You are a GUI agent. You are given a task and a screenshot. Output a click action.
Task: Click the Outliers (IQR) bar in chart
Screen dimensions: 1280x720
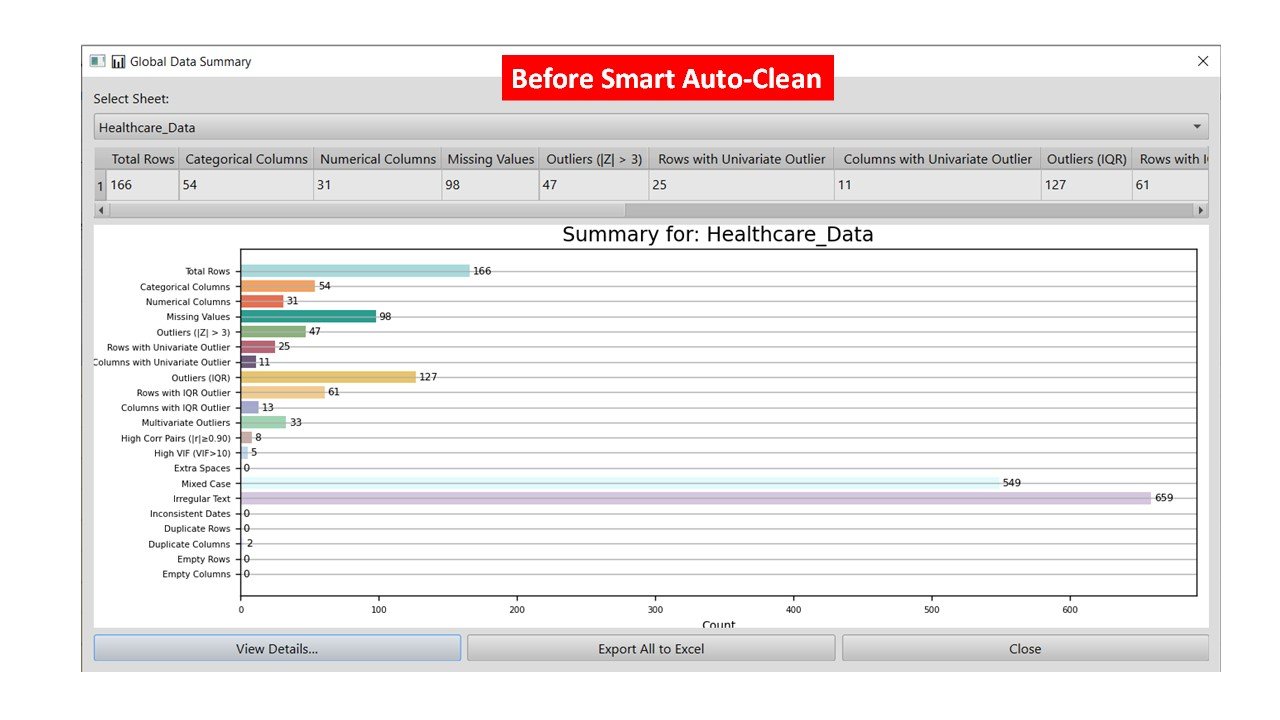tap(328, 377)
